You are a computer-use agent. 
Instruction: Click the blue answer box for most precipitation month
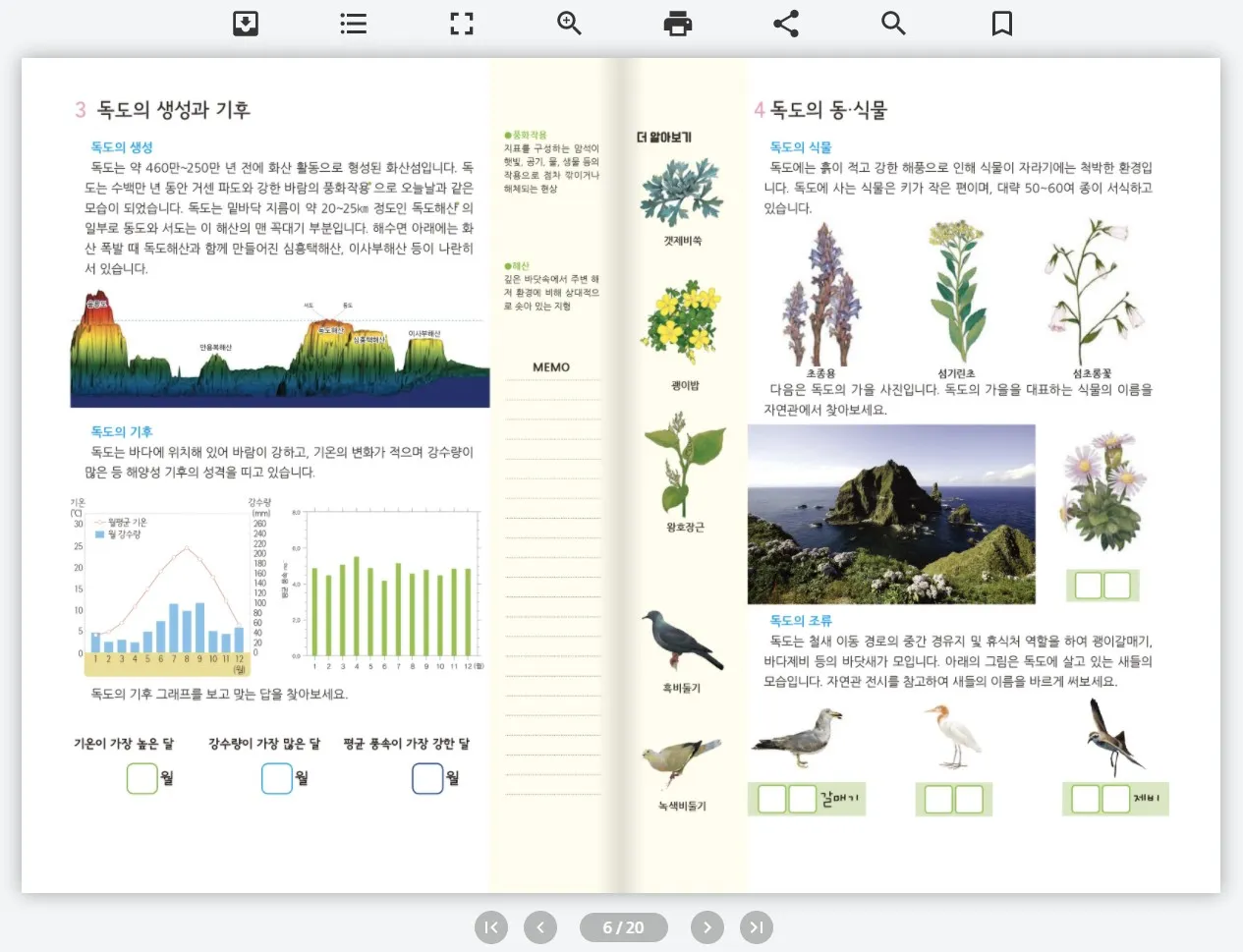click(277, 778)
